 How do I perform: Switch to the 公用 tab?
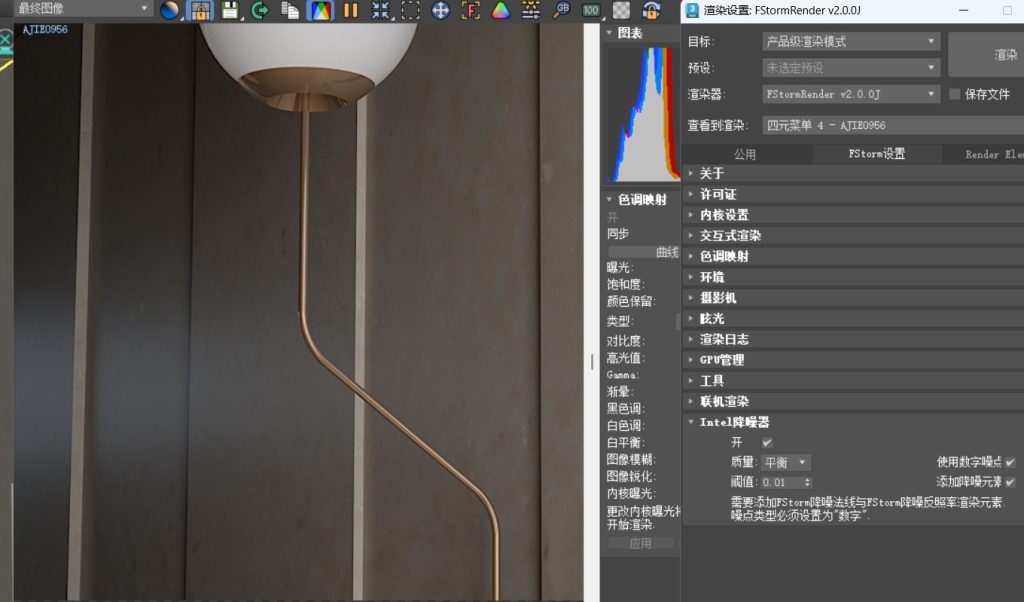744,154
